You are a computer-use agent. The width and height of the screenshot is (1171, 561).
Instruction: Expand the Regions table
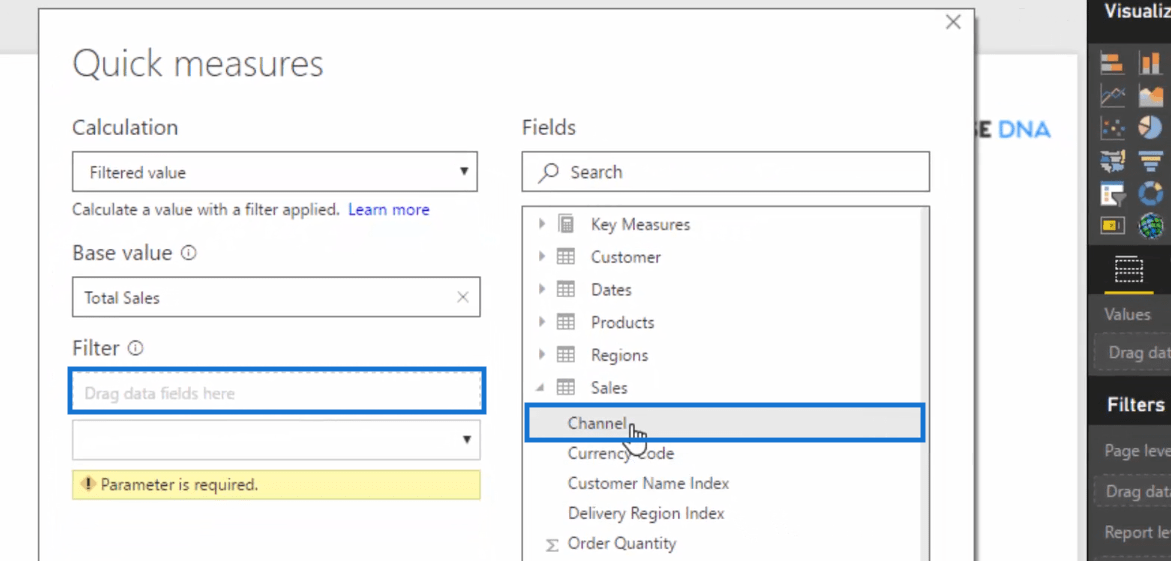[x=541, y=355]
